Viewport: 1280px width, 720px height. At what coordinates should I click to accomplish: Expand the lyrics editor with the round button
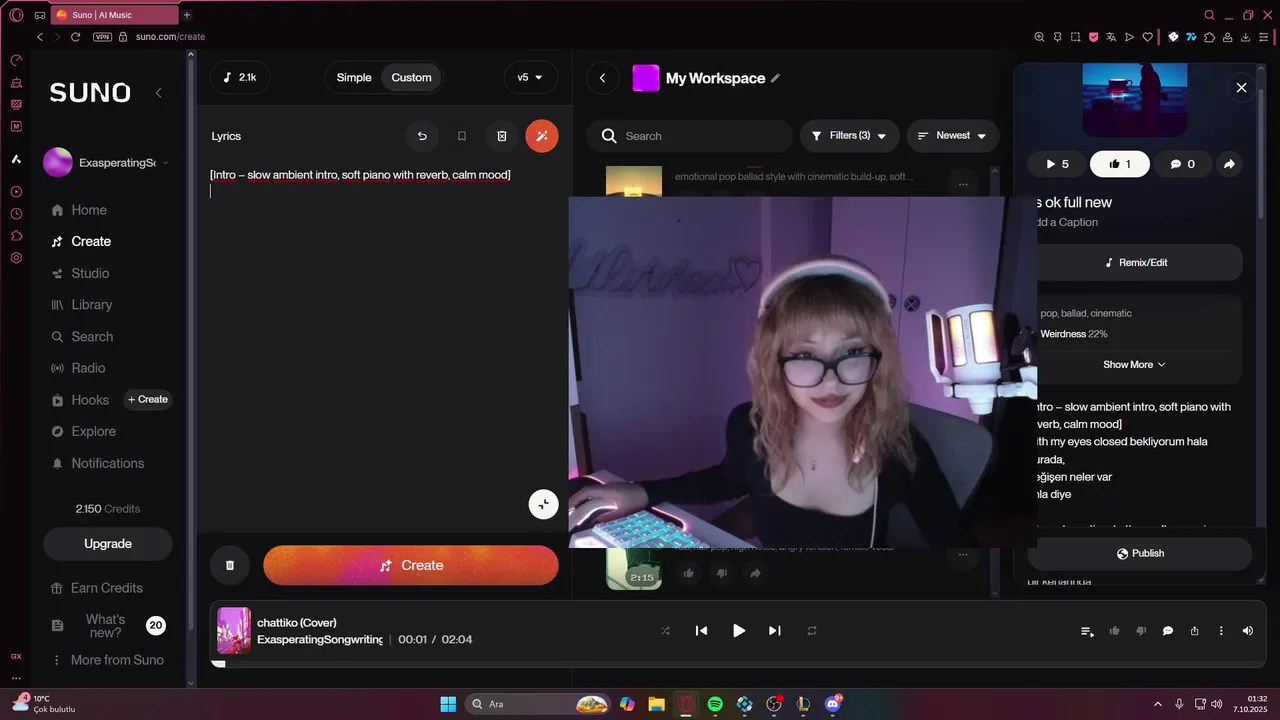coord(543,504)
